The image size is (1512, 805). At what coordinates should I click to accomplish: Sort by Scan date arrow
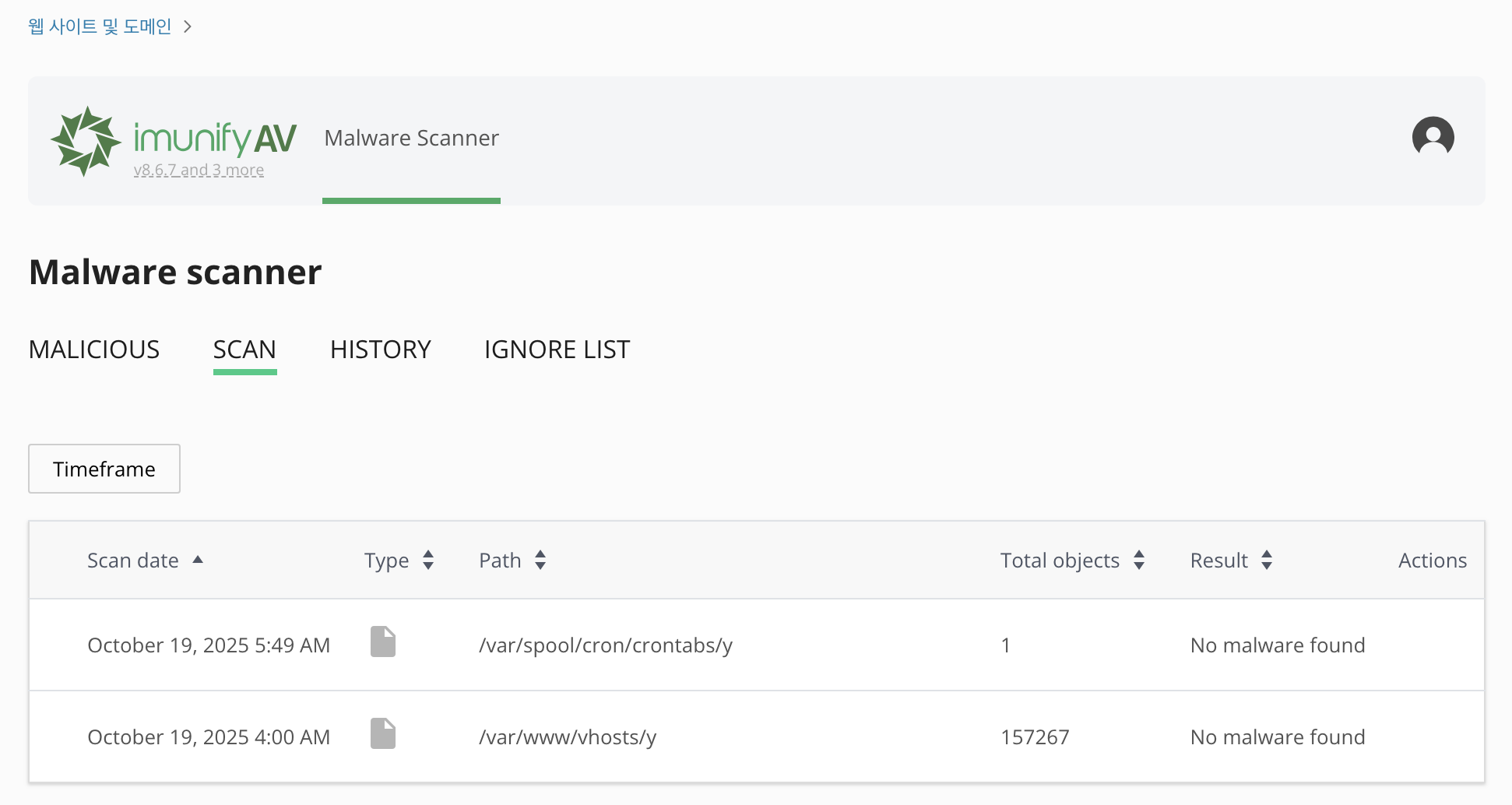click(198, 560)
